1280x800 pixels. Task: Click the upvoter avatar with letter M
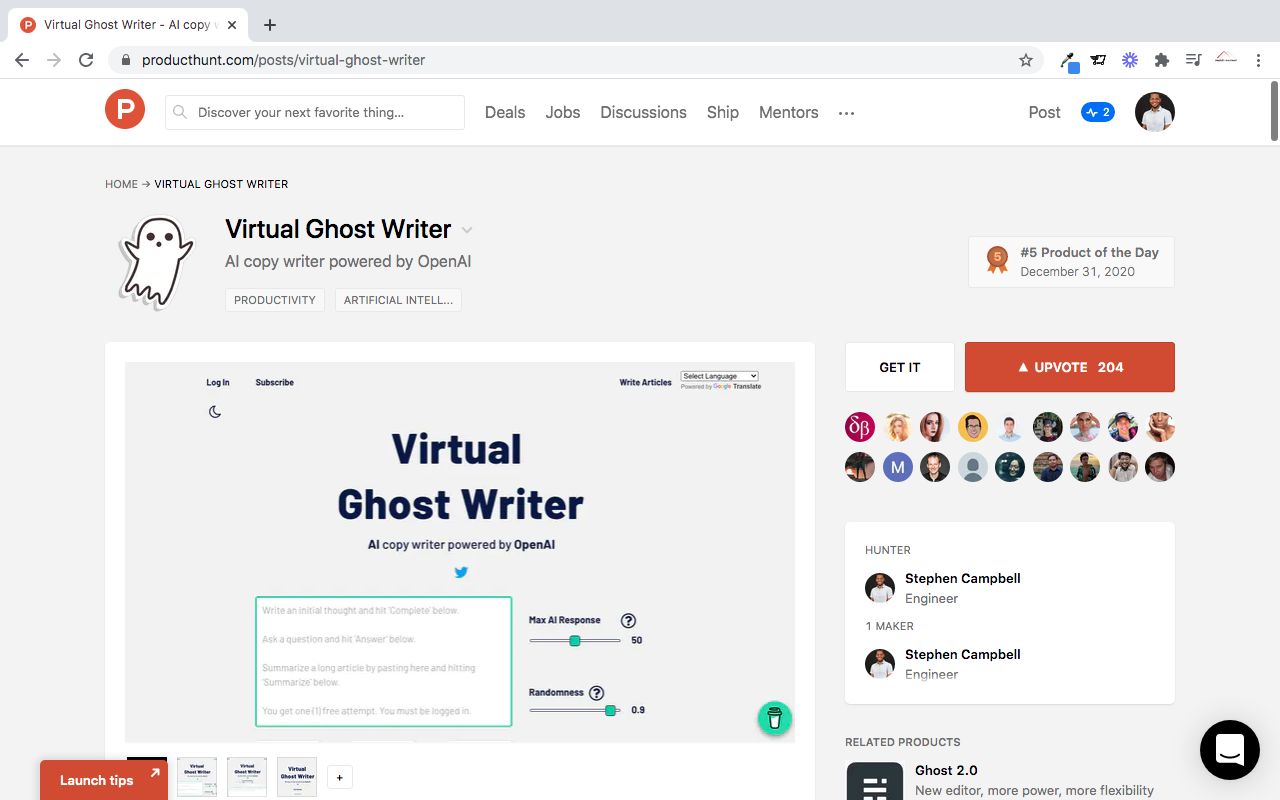[x=898, y=467]
